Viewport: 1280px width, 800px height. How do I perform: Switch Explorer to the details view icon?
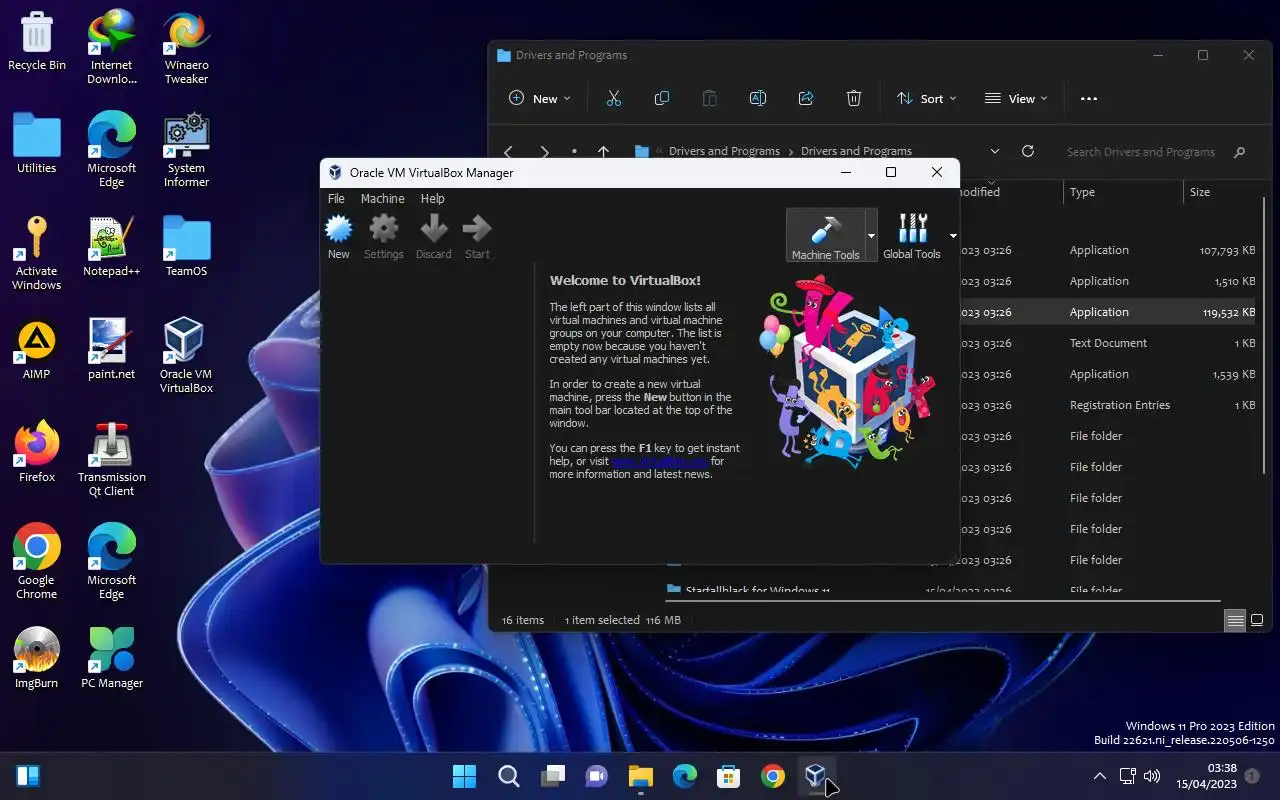[1235, 621]
